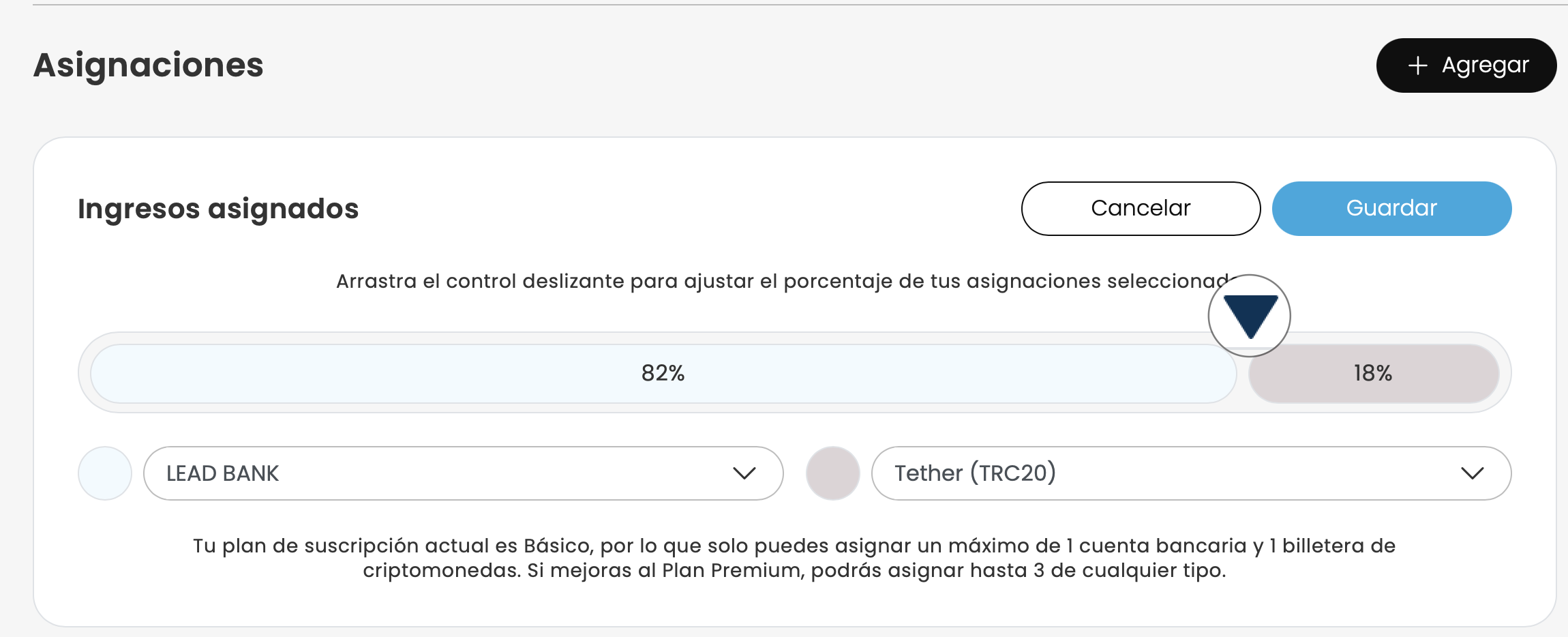Click the 18% percentage label
The image size is (1568, 637).
coord(1372,374)
